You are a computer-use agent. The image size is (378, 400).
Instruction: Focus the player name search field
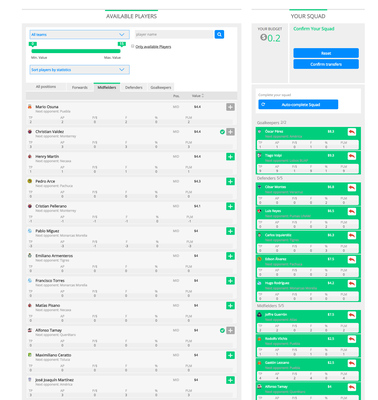coord(174,34)
